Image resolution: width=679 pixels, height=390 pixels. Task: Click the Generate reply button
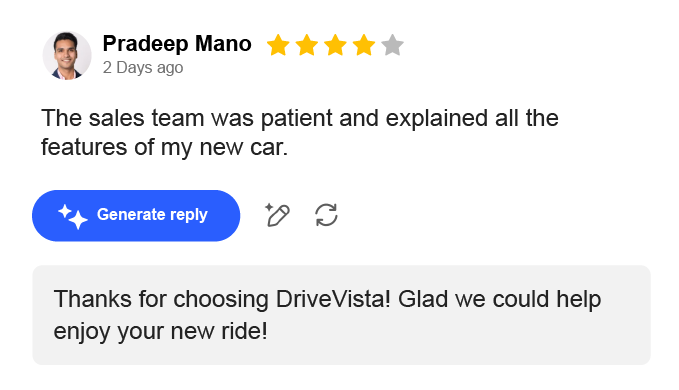[136, 216]
